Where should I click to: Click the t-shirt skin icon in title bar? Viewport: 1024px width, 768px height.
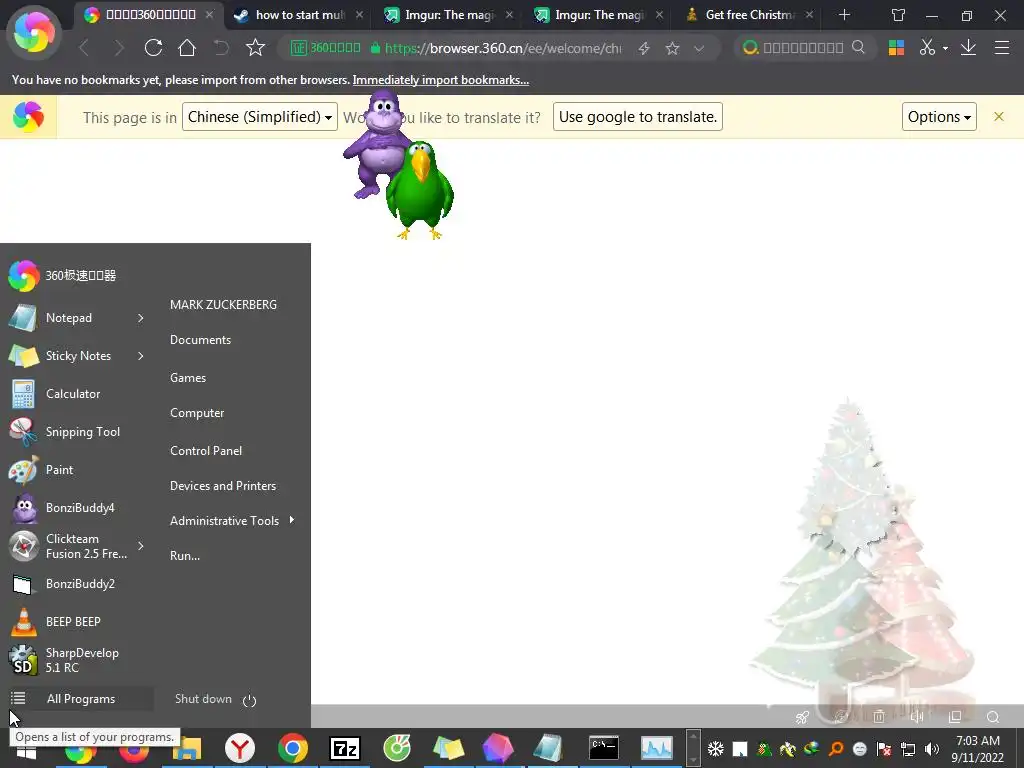[899, 15]
